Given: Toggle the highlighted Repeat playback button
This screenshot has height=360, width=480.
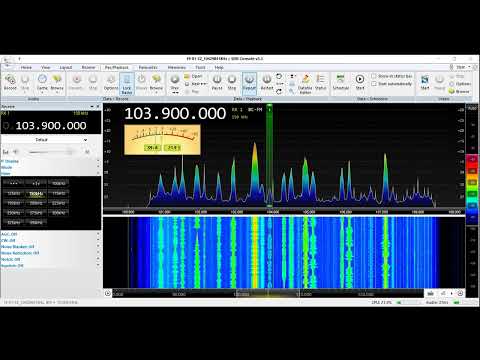Looking at the screenshot, I should tap(249, 83).
